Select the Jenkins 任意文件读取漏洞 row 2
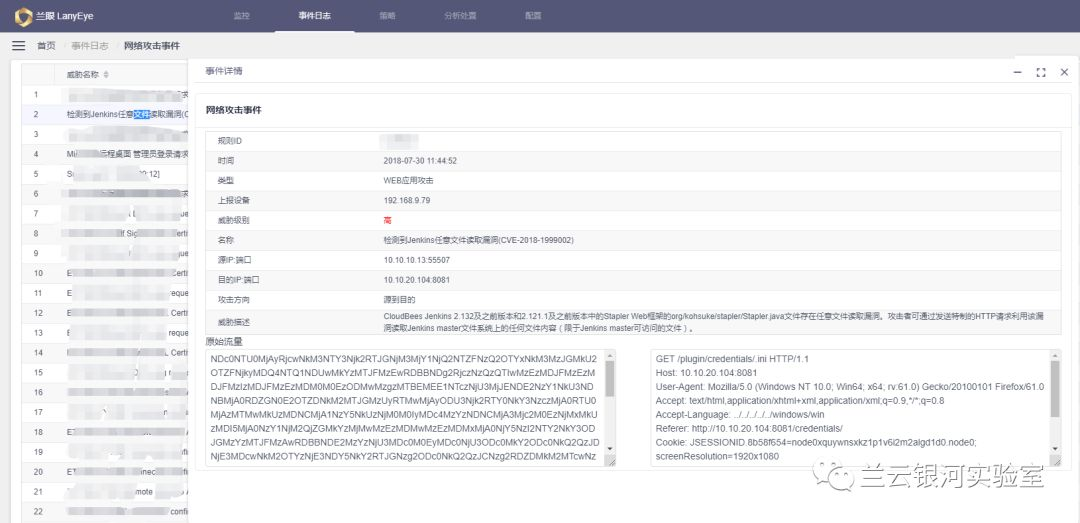Image resolution: width=1080 pixels, height=523 pixels. click(x=105, y=114)
